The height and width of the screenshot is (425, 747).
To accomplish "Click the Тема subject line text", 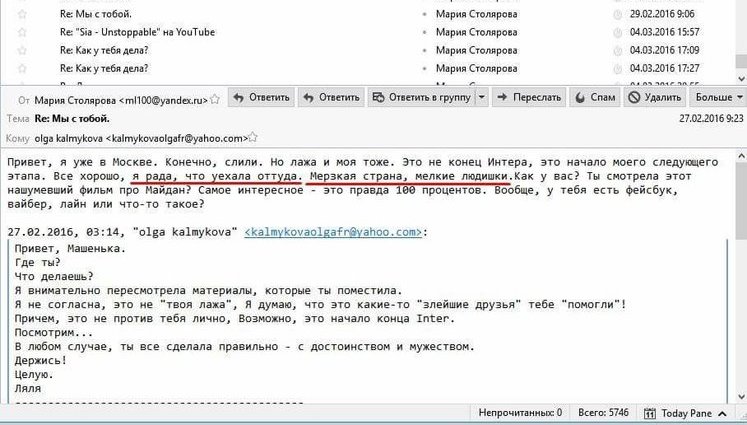I will [72, 119].
